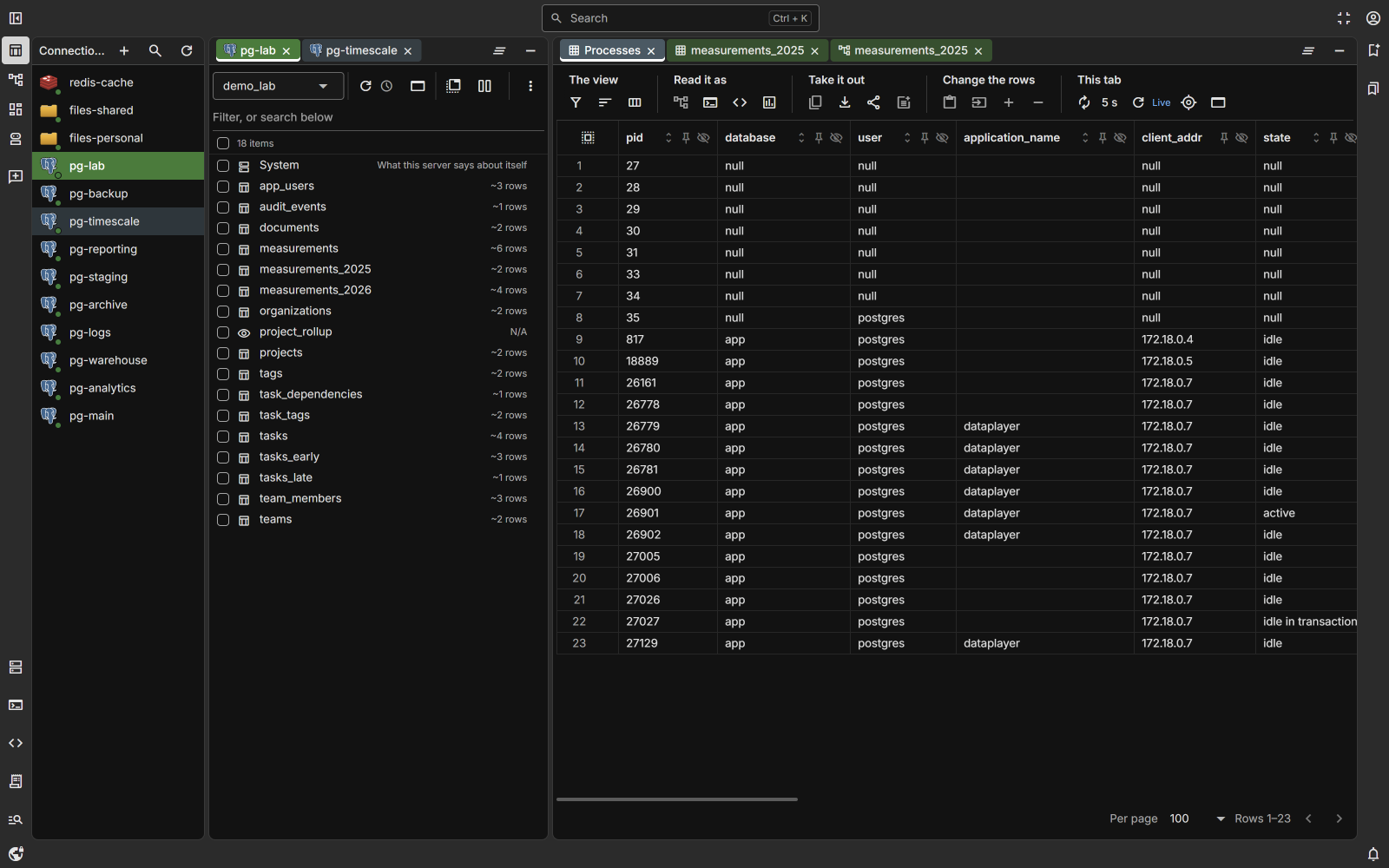1389x868 pixels.
Task: Add a row with the plus icon
Action: click(x=1009, y=102)
